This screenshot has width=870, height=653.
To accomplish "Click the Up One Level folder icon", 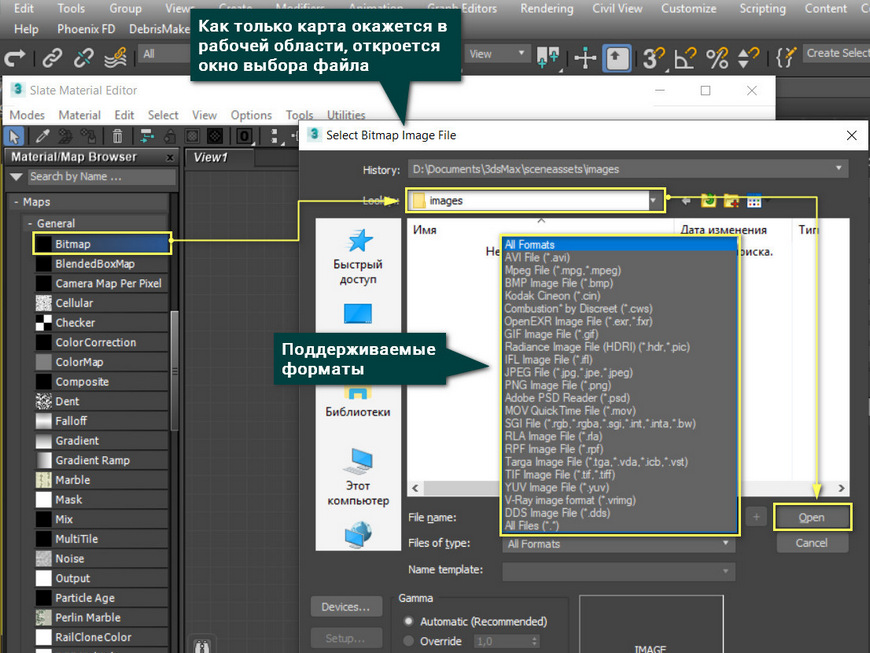I will (x=709, y=201).
